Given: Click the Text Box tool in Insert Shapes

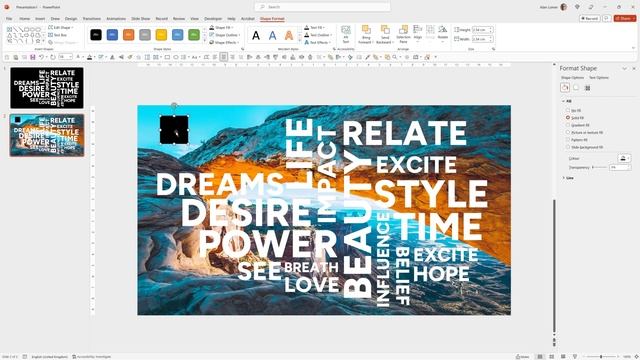Looking at the screenshot, I should point(58,35).
